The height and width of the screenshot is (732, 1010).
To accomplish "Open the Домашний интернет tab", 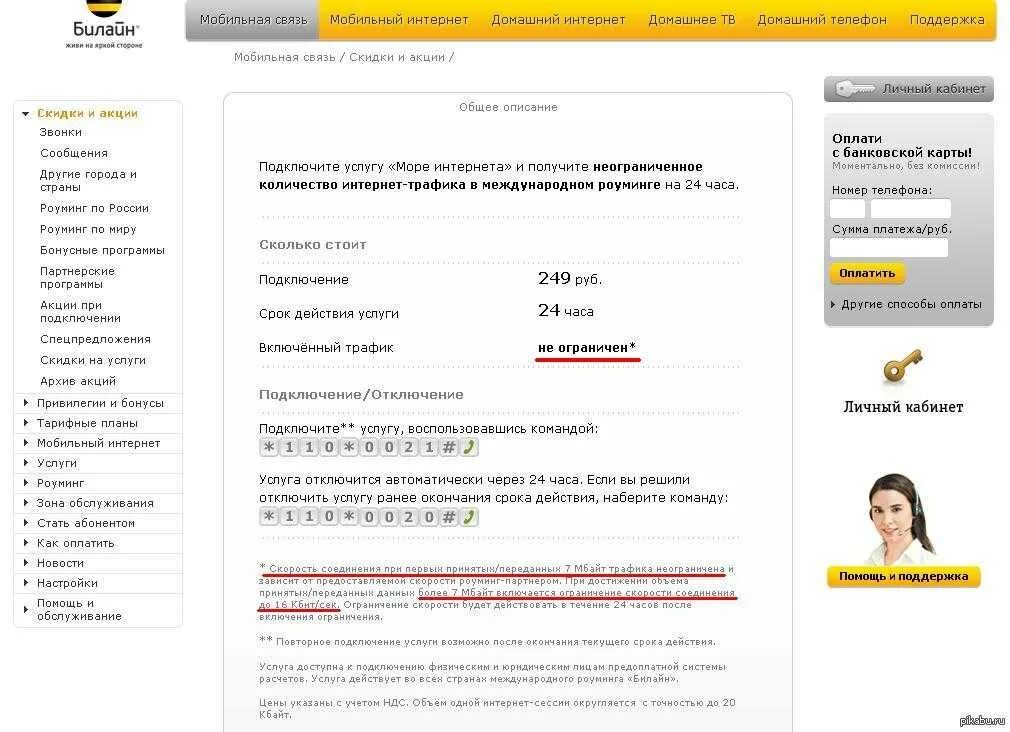I will (558, 20).
